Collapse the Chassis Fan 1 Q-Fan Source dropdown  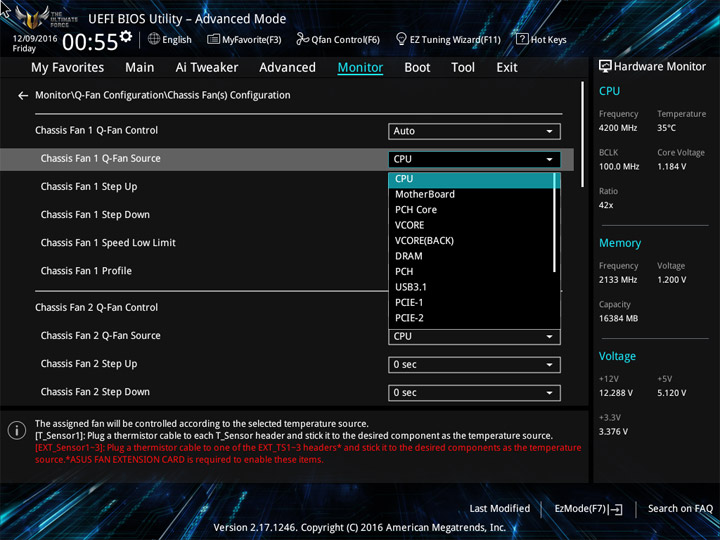coord(474,159)
